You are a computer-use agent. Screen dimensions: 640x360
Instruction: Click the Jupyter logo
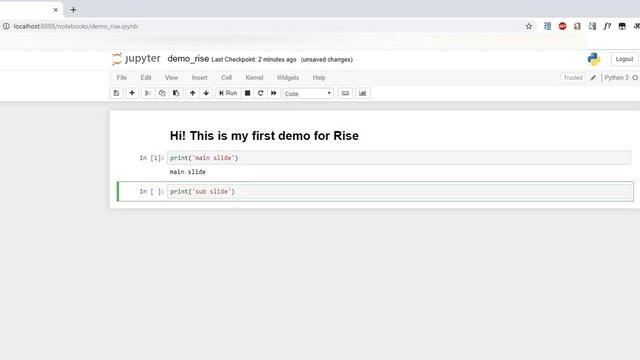click(x=136, y=59)
